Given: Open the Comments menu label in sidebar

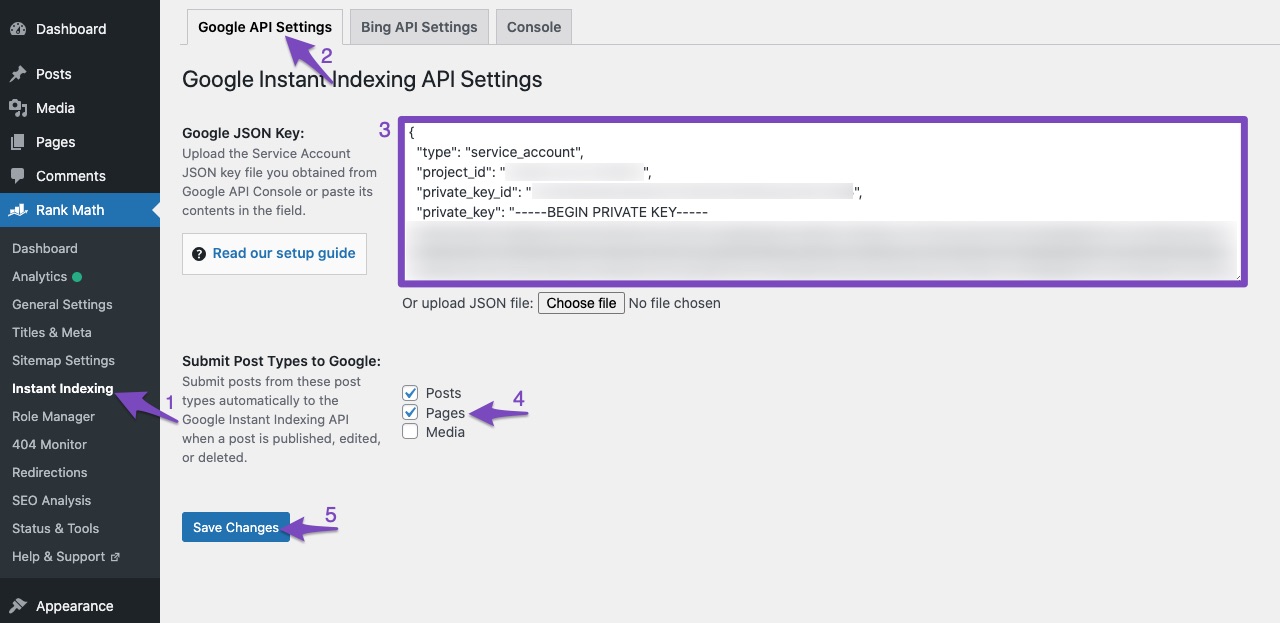Looking at the screenshot, I should 71,176.
